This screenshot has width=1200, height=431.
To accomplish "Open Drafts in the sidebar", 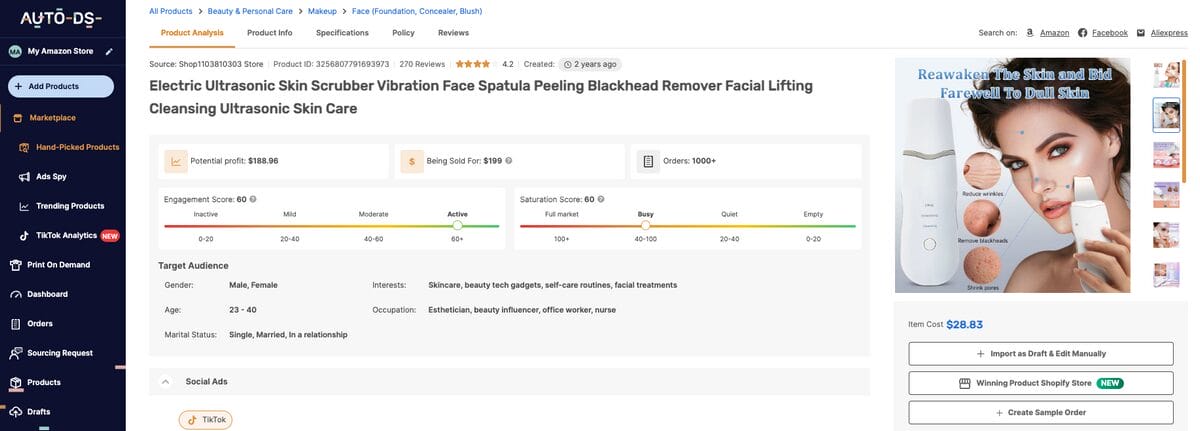I will click(39, 412).
